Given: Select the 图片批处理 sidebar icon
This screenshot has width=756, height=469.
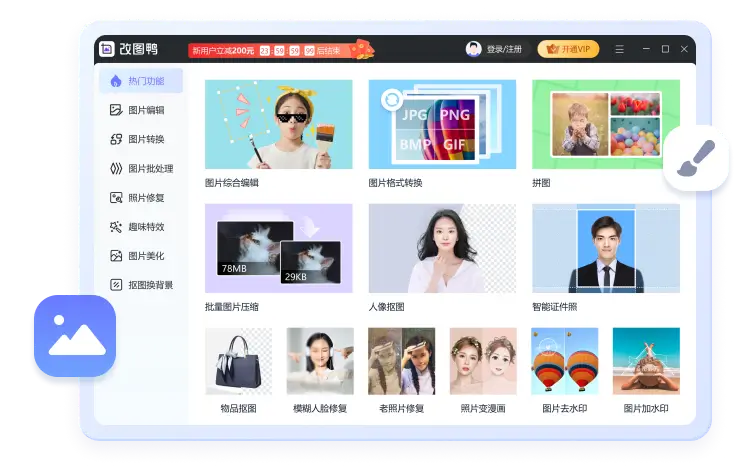Looking at the screenshot, I should (x=116, y=169).
